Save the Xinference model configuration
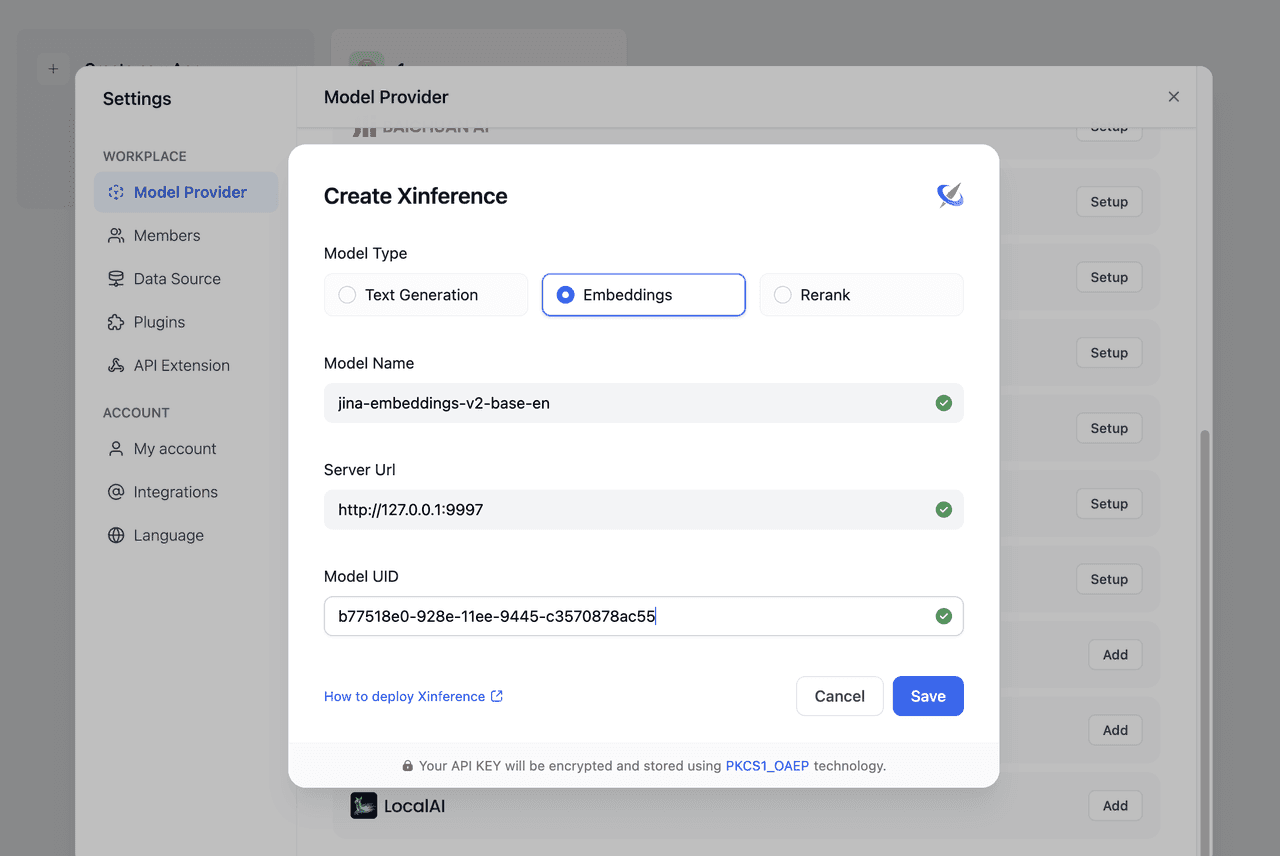The width and height of the screenshot is (1280, 856). pos(927,696)
